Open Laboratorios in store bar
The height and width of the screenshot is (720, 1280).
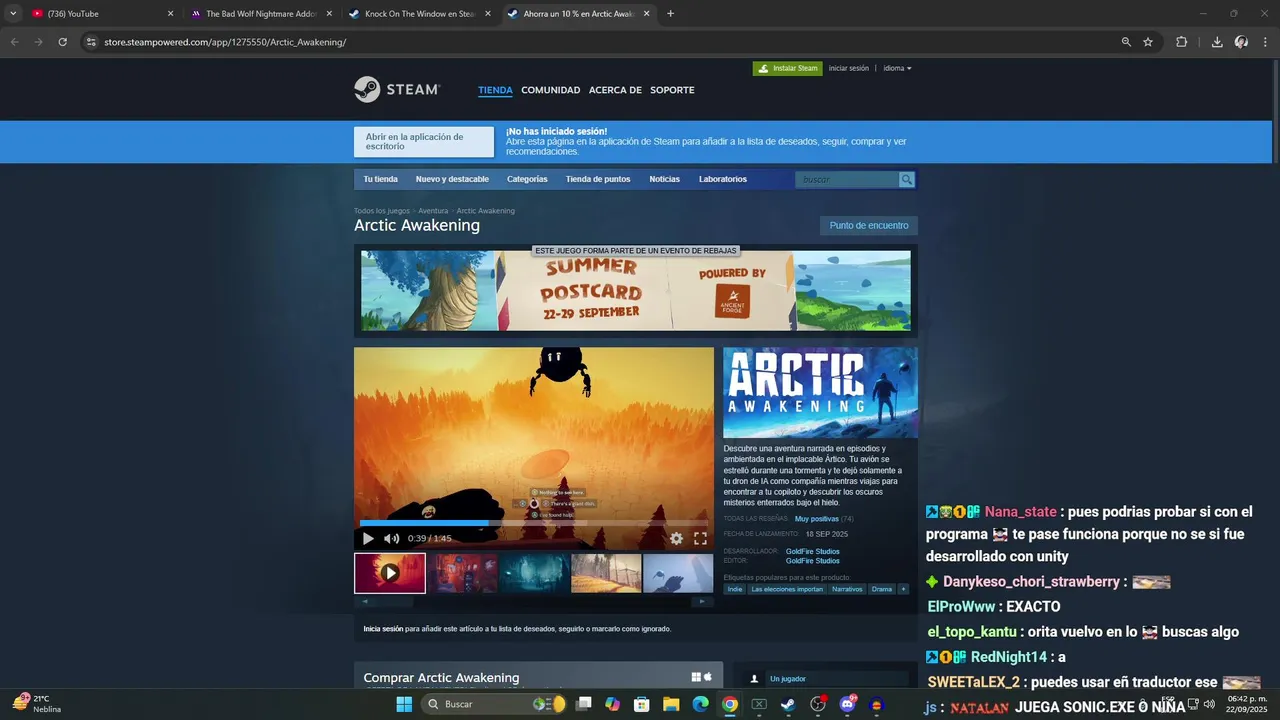(723, 179)
